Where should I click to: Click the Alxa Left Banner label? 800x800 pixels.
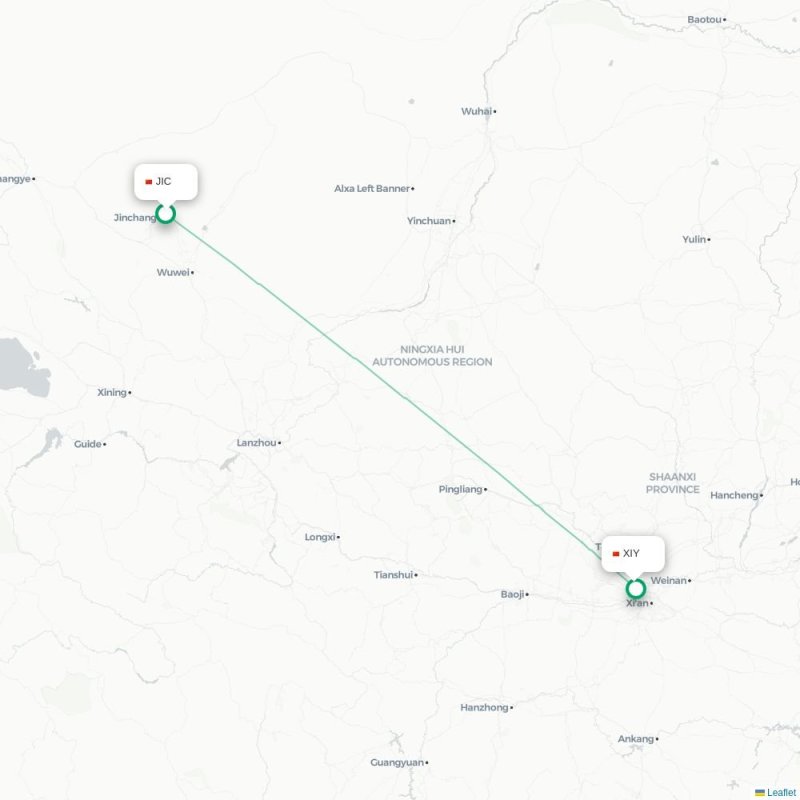(x=372, y=189)
